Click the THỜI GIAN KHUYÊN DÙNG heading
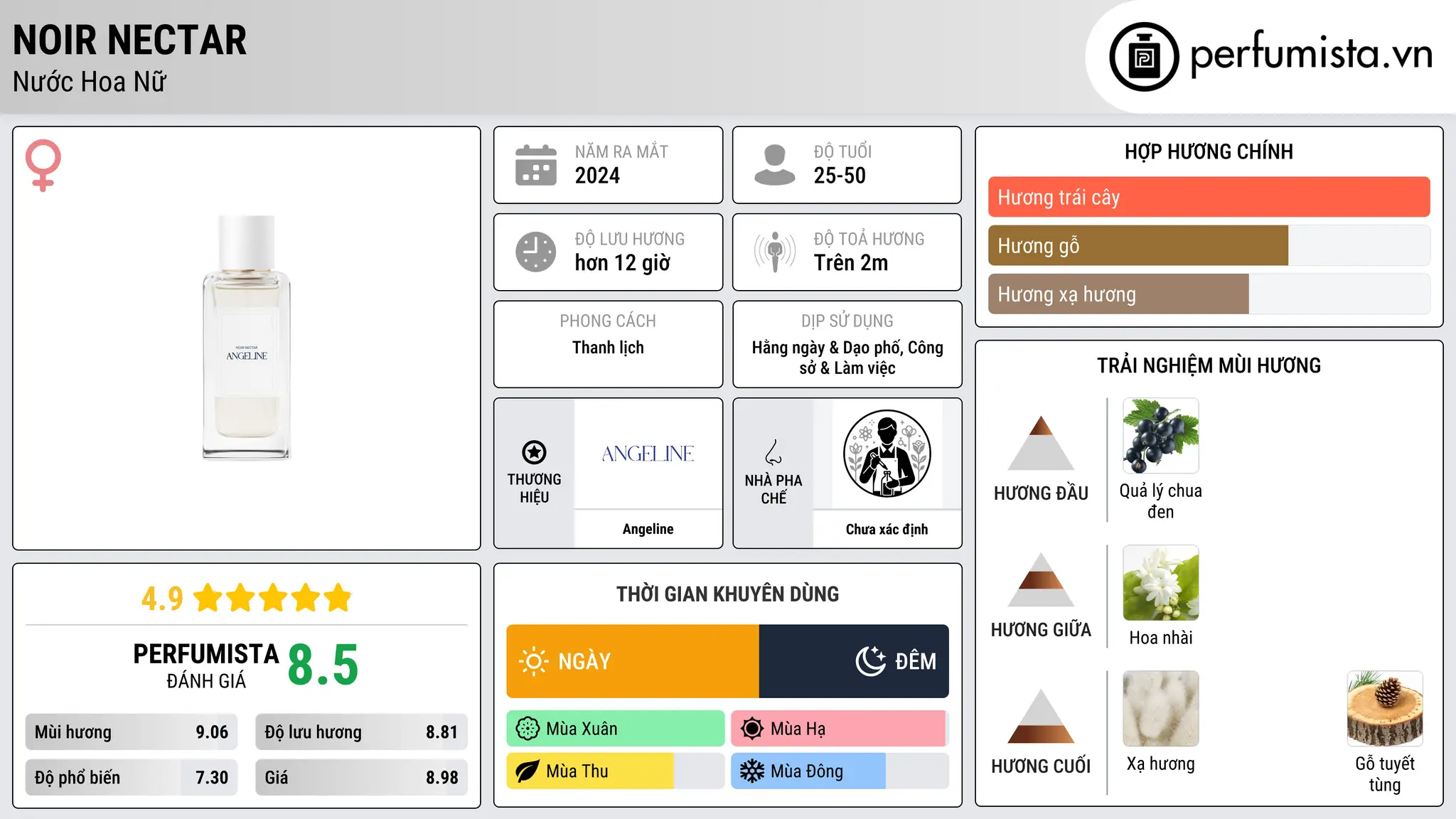Viewport: 1456px width, 819px height. (727, 594)
